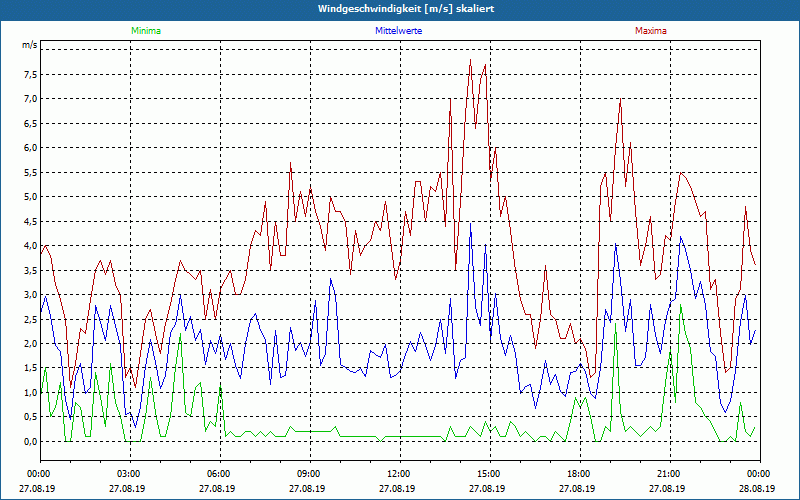Screen dimensions: 800x500
Task: Click the 3,5 y-axis value
Action: tap(30, 270)
